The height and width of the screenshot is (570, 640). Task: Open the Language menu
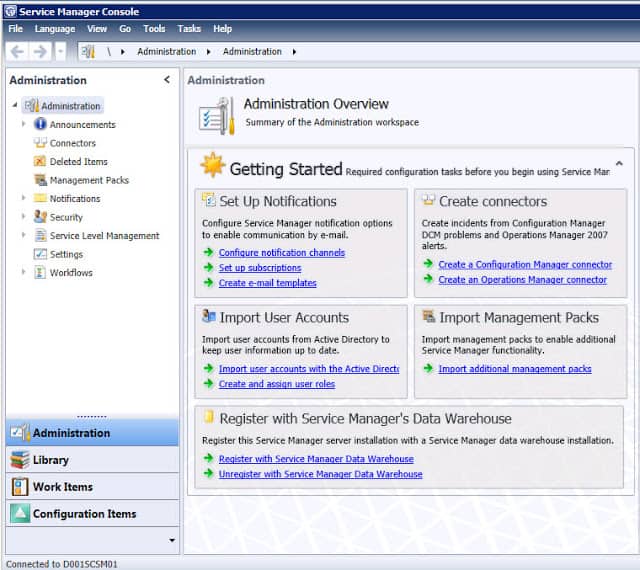pyautogui.click(x=55, y=29)
